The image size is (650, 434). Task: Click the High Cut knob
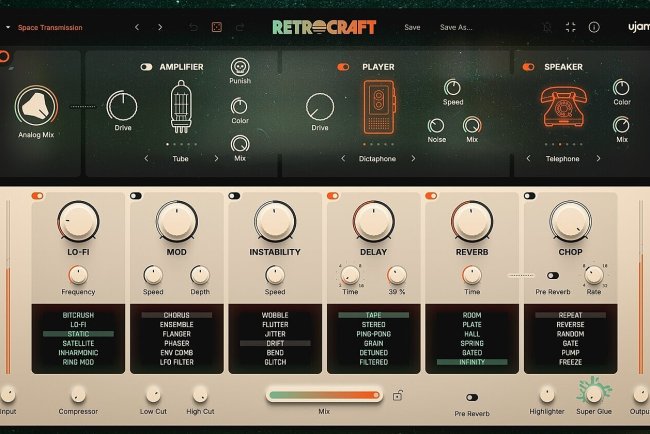[x=200, y=395]
